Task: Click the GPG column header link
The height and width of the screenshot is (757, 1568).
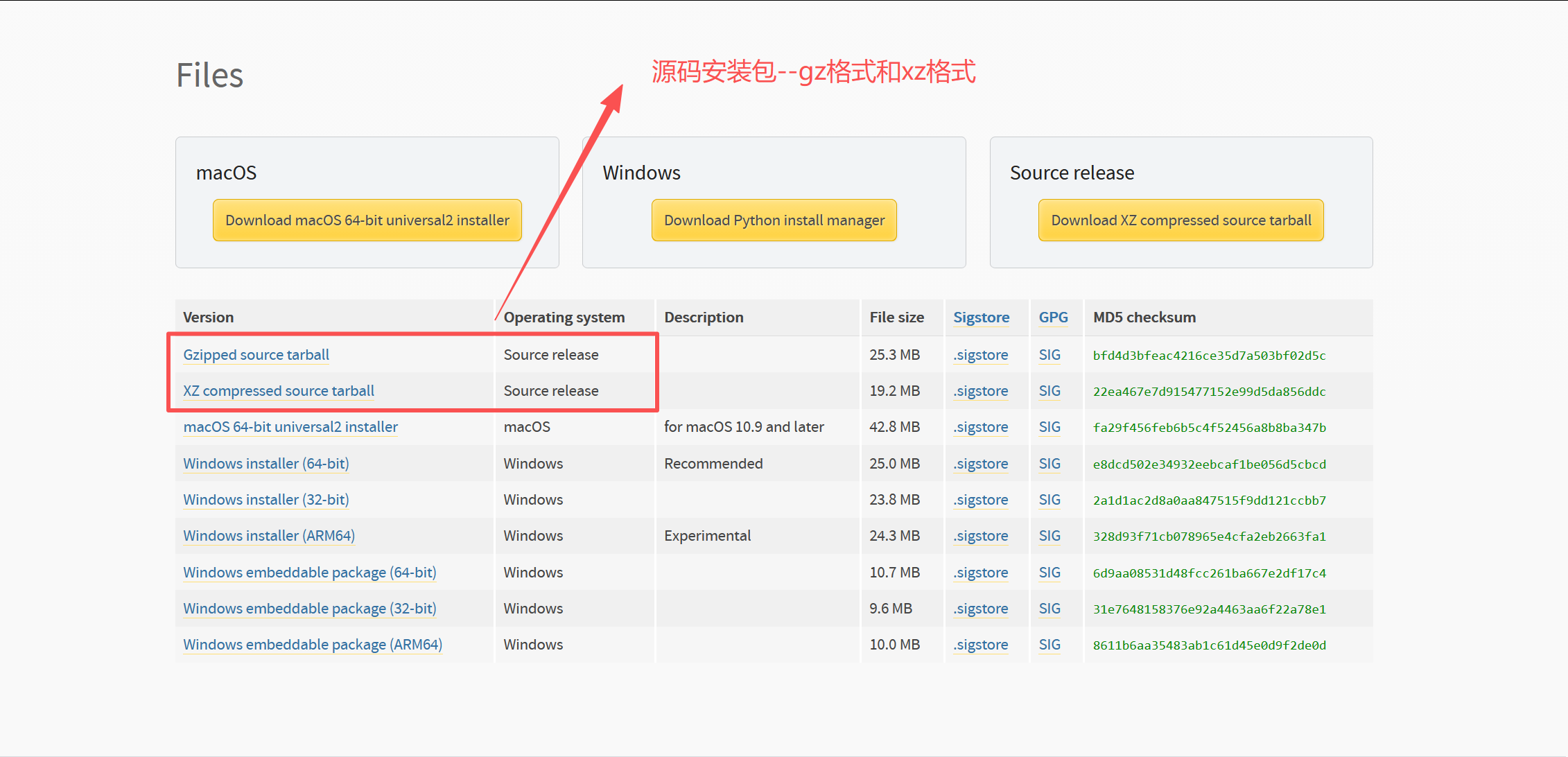Action: pyautogui.click(x=1053, y=317)
